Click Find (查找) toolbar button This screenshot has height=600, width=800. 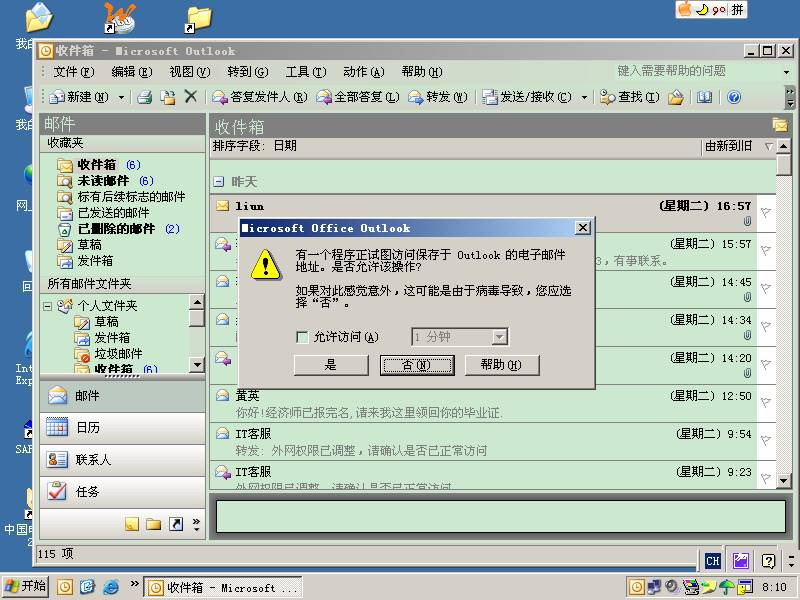coord(630,97)
